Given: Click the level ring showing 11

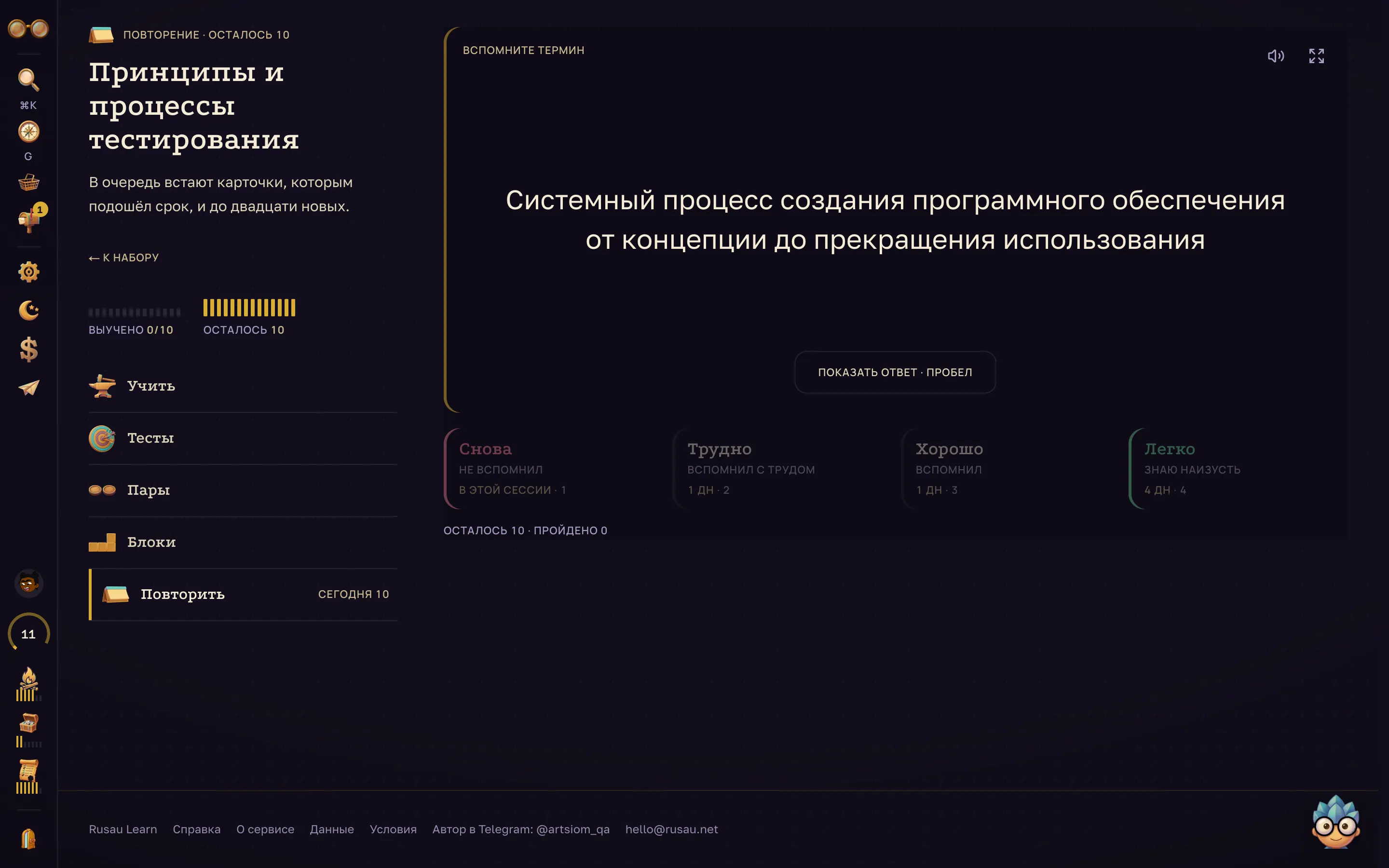Looking at the screenshot, I should click(x=28, y=634).
